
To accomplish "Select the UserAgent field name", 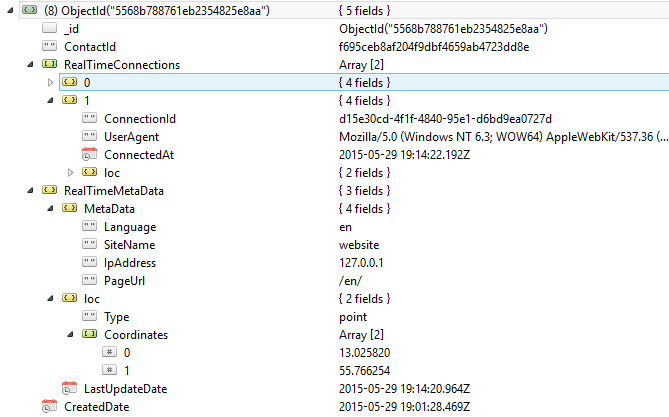I will 131,137.
